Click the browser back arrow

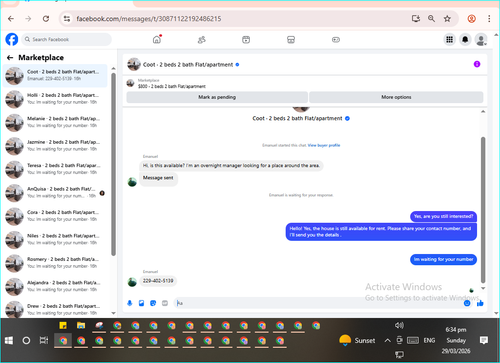(11, 19)
